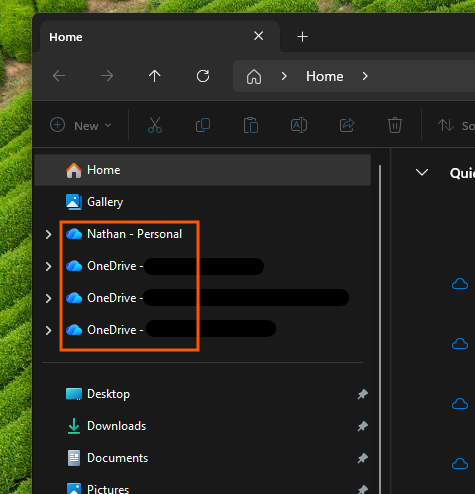The height and width of the screenshot is (494, 475).
Task: Click the Sort button in toolbar
Action: [x=456, y=126]
